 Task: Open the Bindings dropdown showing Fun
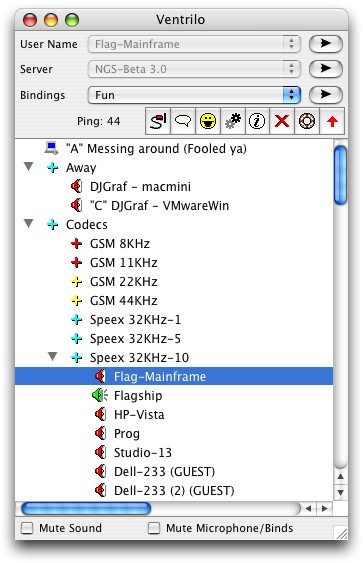(x=194, y=95)
